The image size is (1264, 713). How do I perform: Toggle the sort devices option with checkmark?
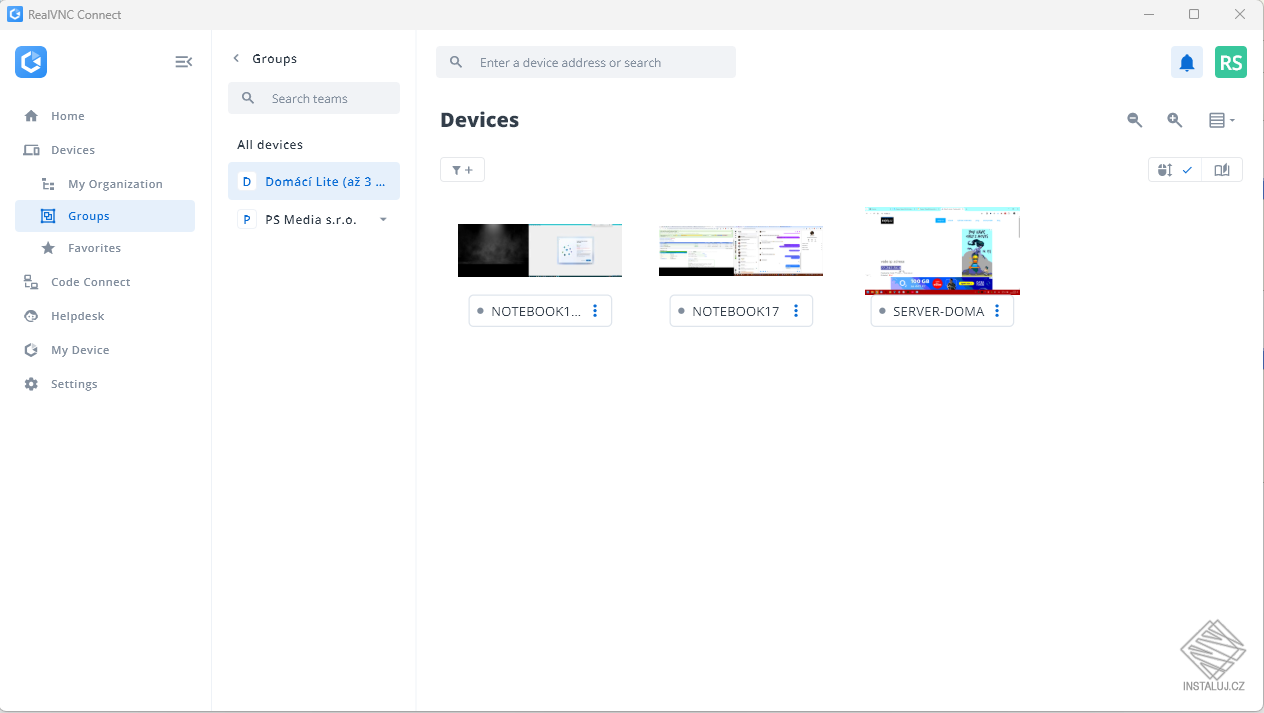click(x=1174, y=170)
